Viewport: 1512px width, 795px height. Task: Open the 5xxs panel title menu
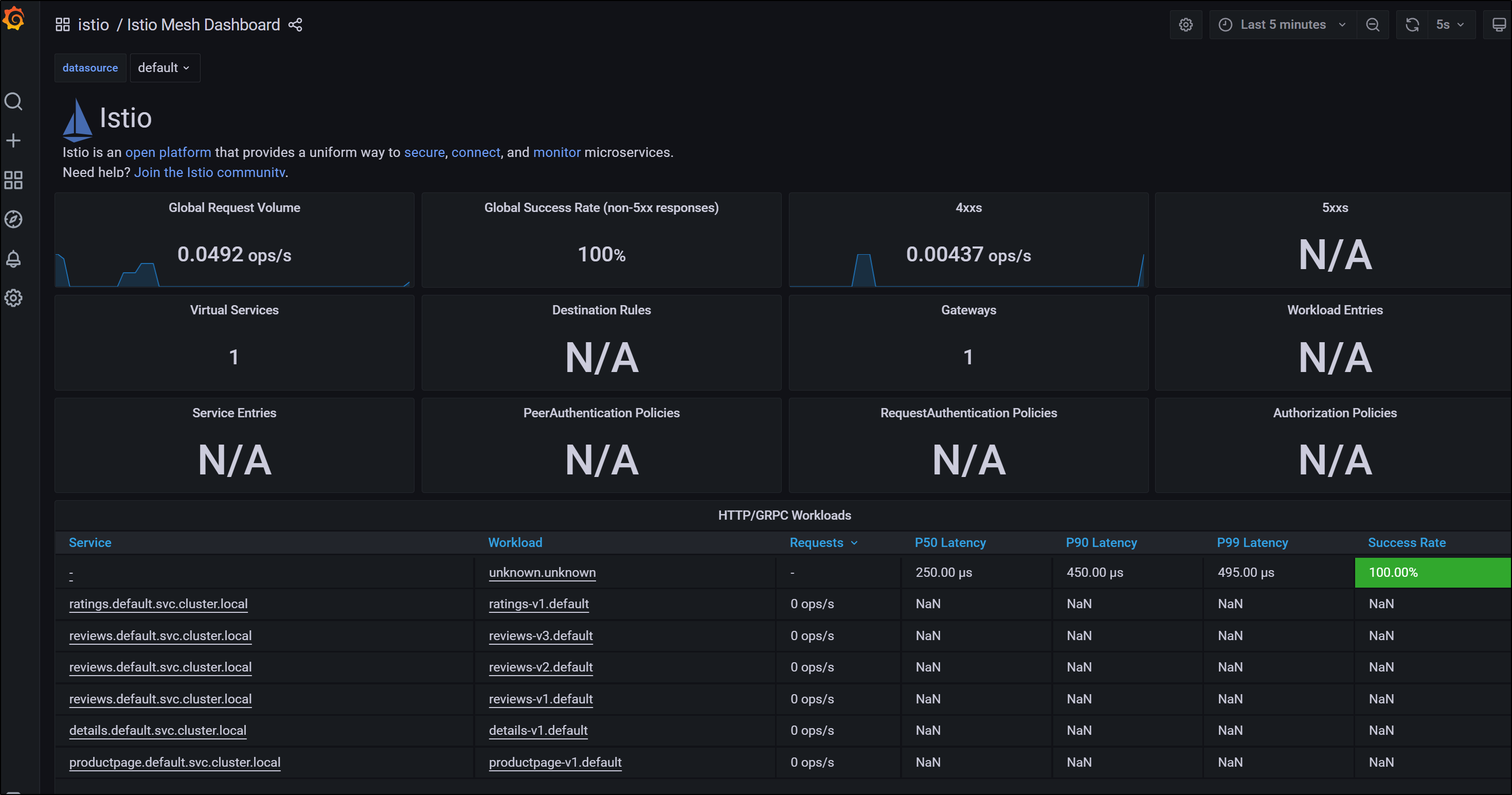1335,208
